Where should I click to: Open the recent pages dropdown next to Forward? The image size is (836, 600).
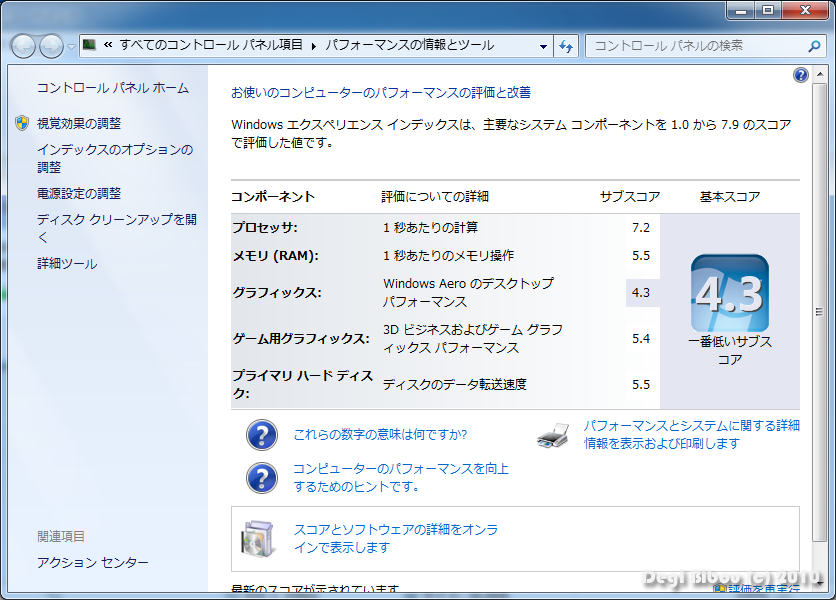click(x=71, y=46)
